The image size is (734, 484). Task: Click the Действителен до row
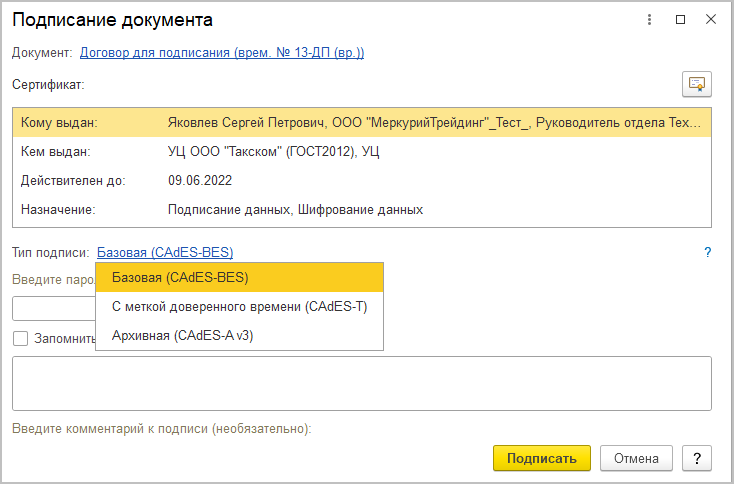click(361, 181)
